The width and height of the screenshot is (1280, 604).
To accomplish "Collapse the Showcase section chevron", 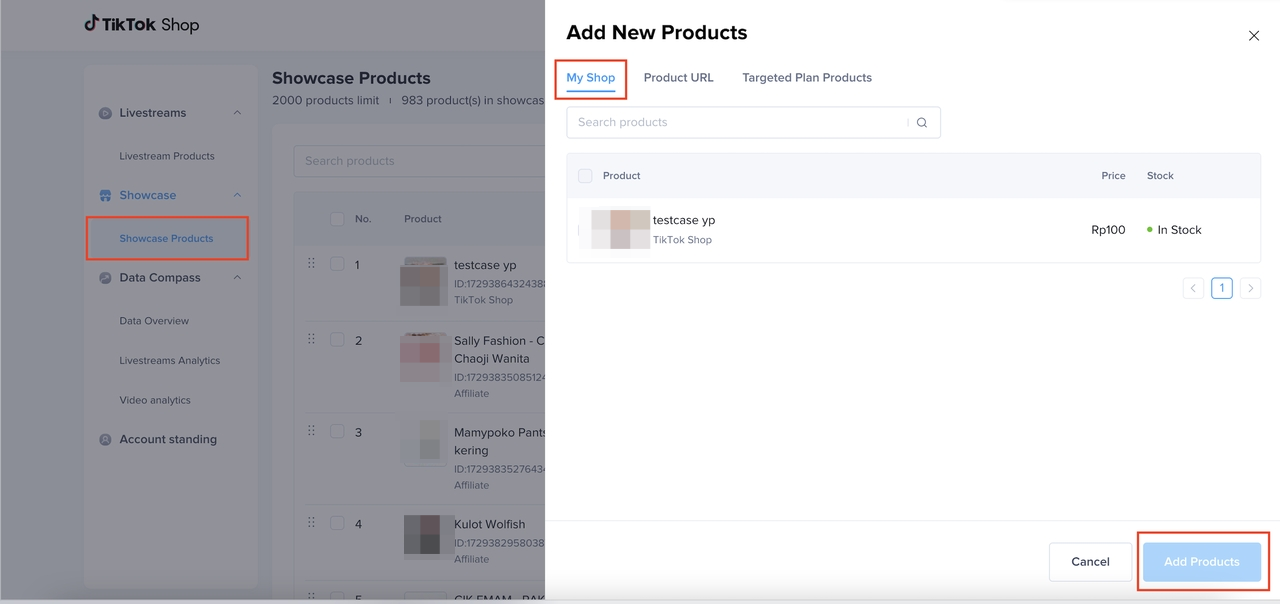I will (237, 195).
